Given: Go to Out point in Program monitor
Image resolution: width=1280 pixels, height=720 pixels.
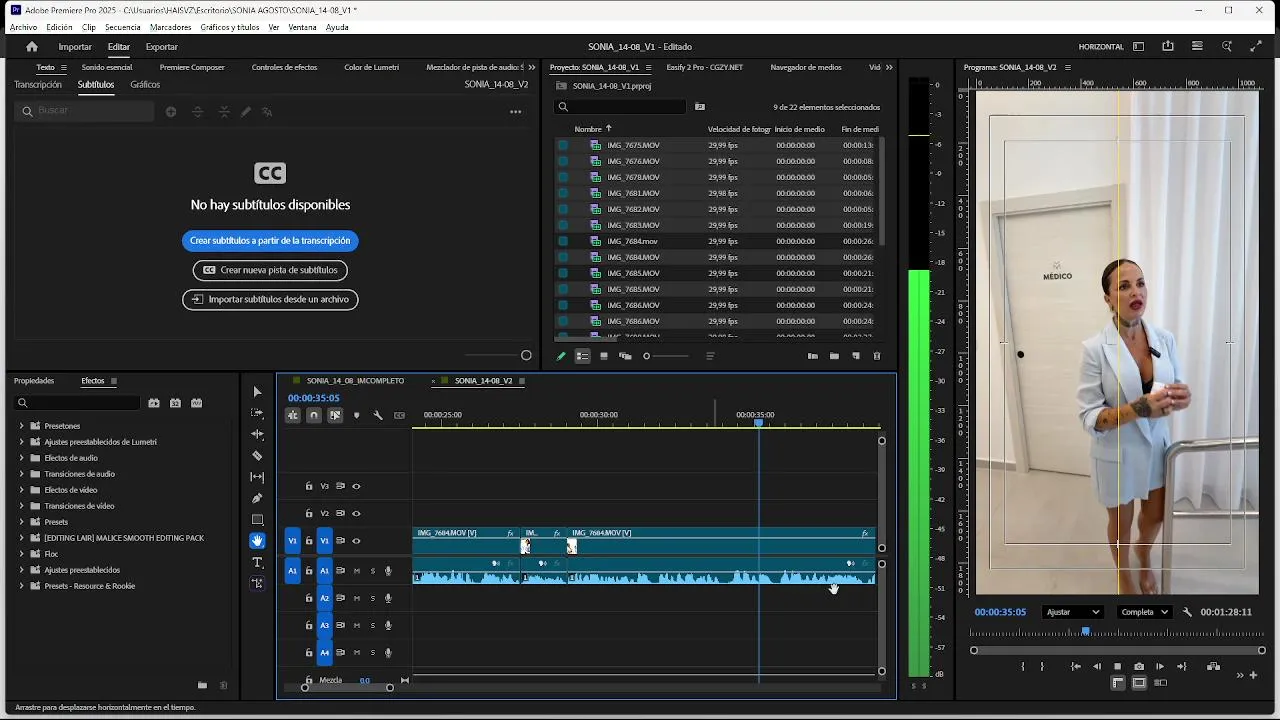Looking at the screenshot, I should (x=1181, y=667).
